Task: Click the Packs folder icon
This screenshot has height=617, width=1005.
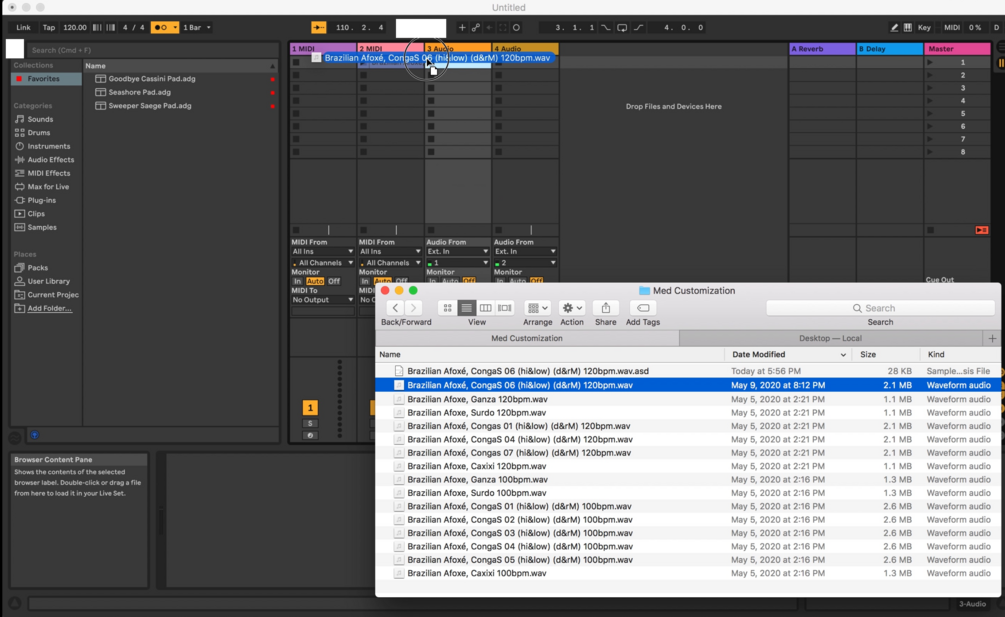Action: tap(19, 268)
